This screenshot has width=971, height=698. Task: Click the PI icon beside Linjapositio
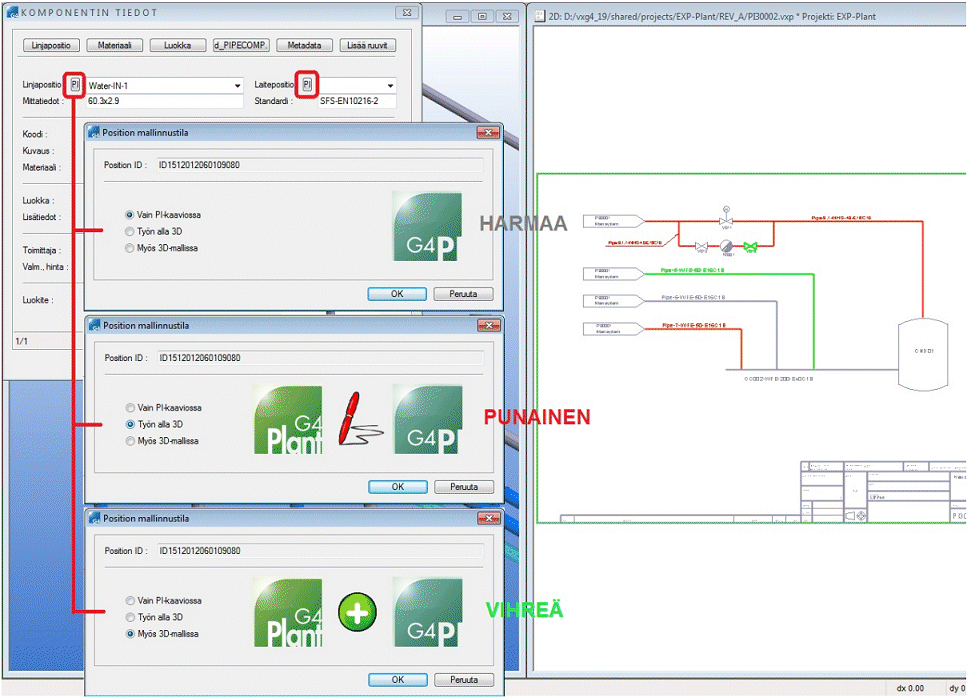(x=75, y=85)
